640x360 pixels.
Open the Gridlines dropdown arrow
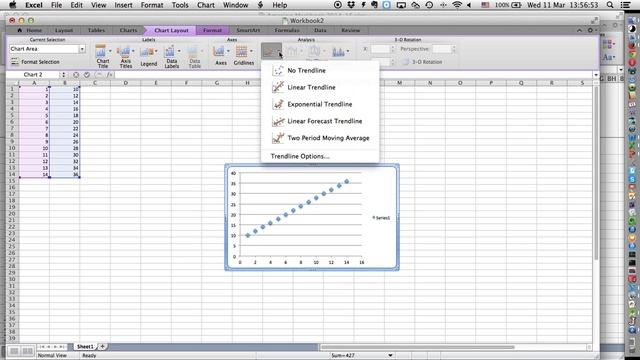[251, 51]
